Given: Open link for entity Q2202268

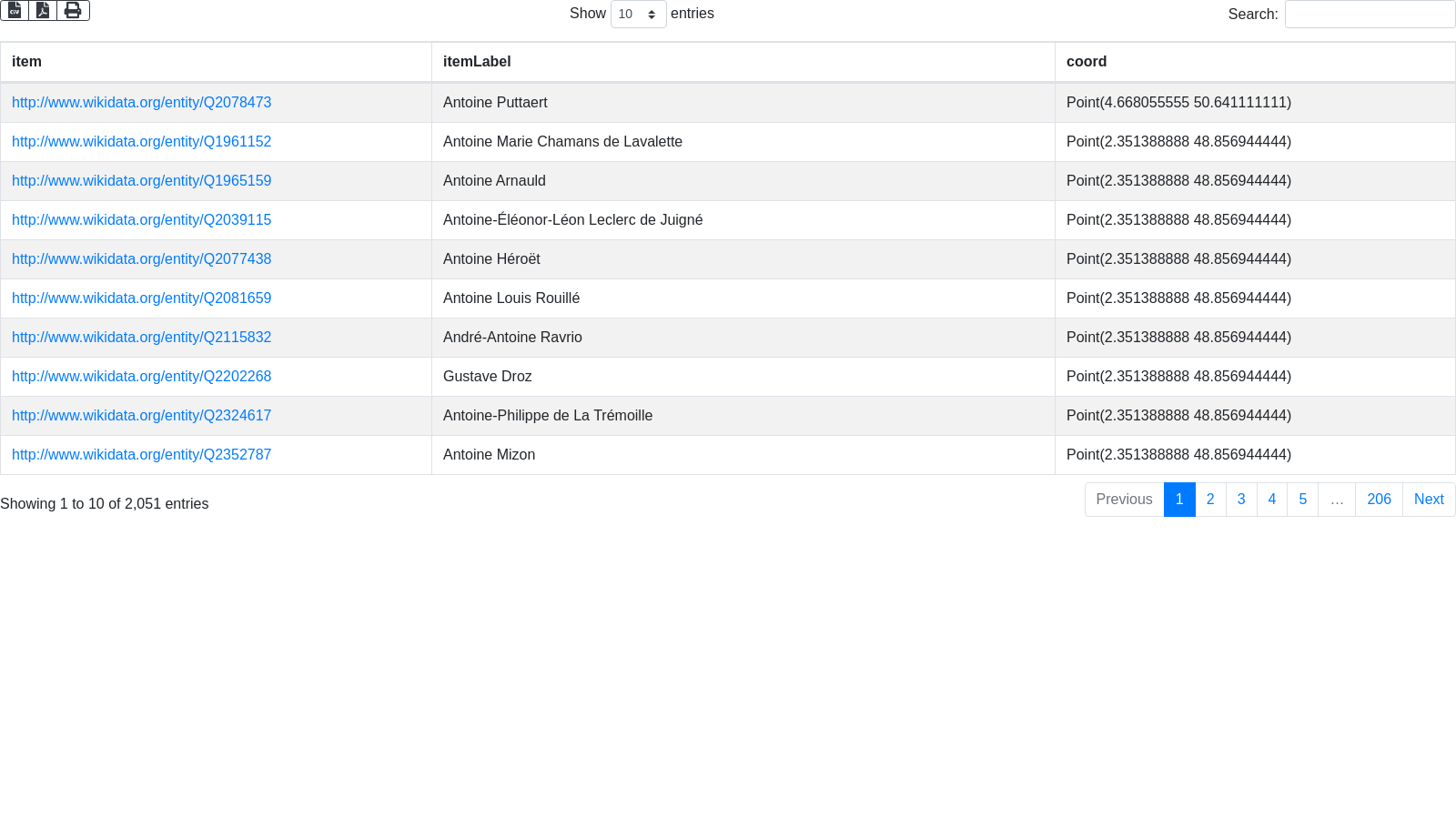Looking at the screenshot, I should [x=141, y=377].
